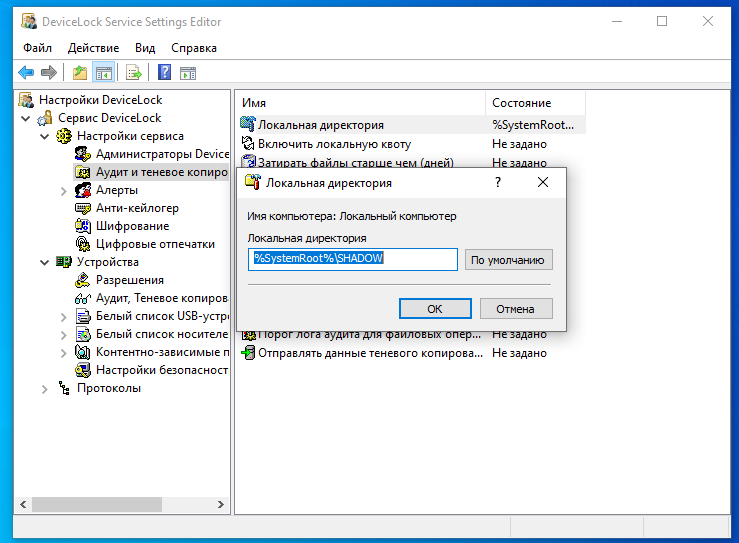The image size is (739, 543).
Task: Expand the Протоколы node
Action: tap(45, 389)
